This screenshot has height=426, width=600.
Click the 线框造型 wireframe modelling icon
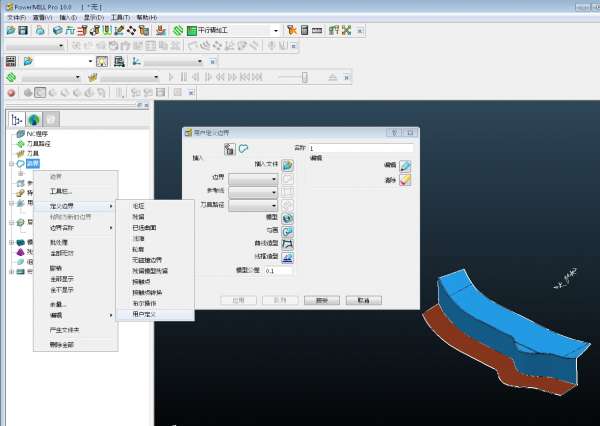(x=287, y=257)
